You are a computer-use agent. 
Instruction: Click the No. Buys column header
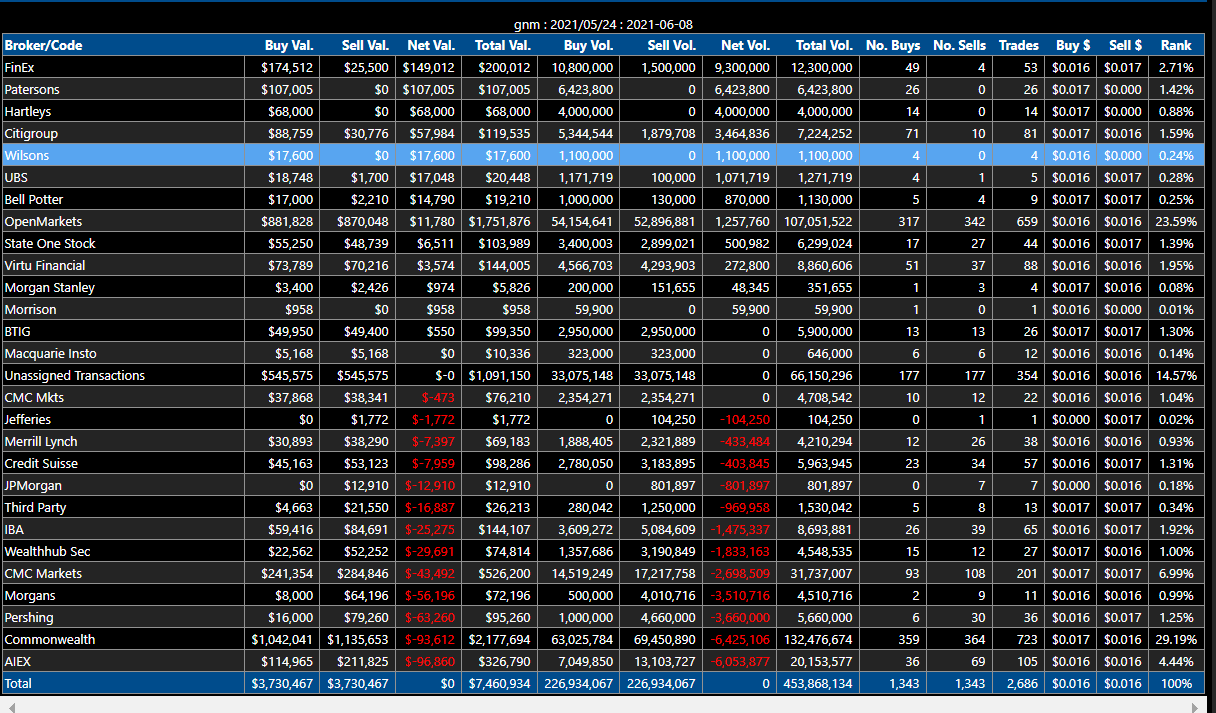(893, 45)
